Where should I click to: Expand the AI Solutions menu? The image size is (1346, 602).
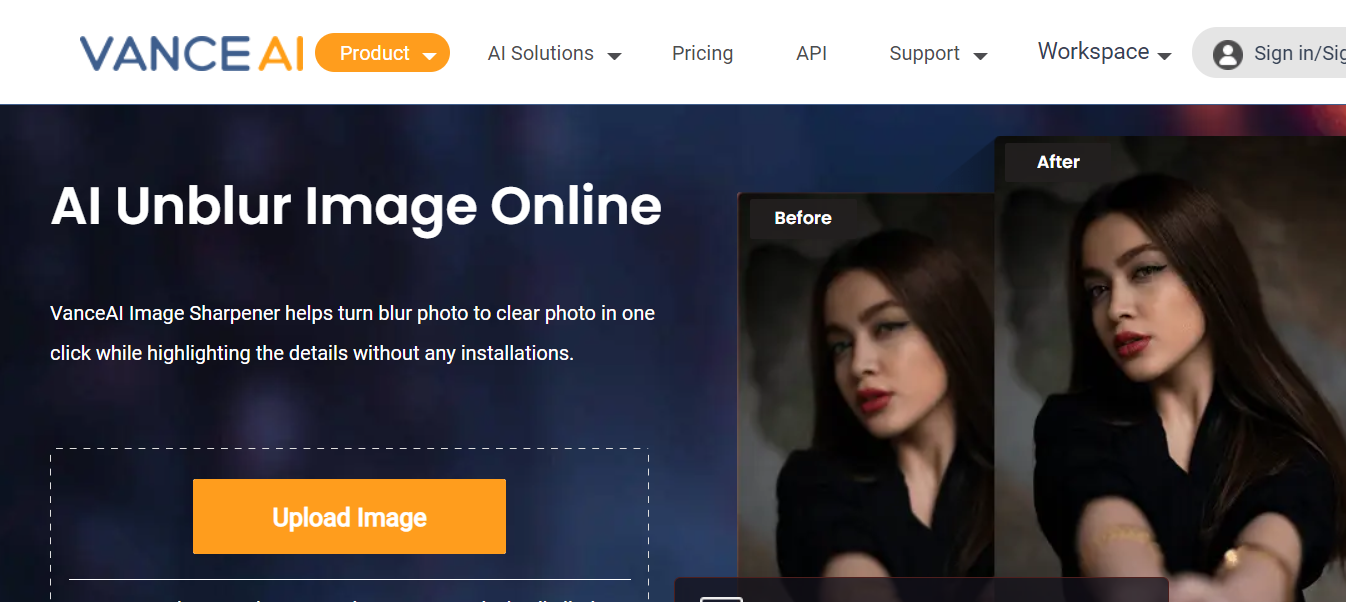click(x=554, y=54)
